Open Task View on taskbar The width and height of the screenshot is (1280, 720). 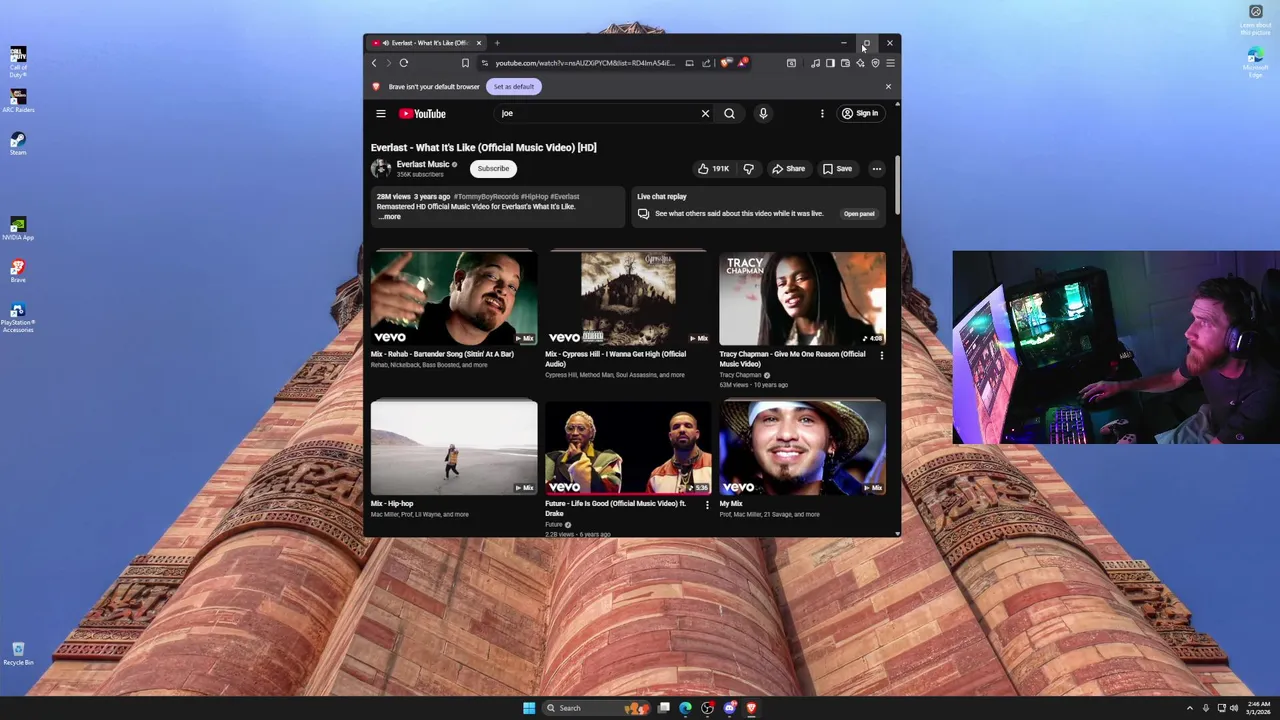tap(663, 708)
